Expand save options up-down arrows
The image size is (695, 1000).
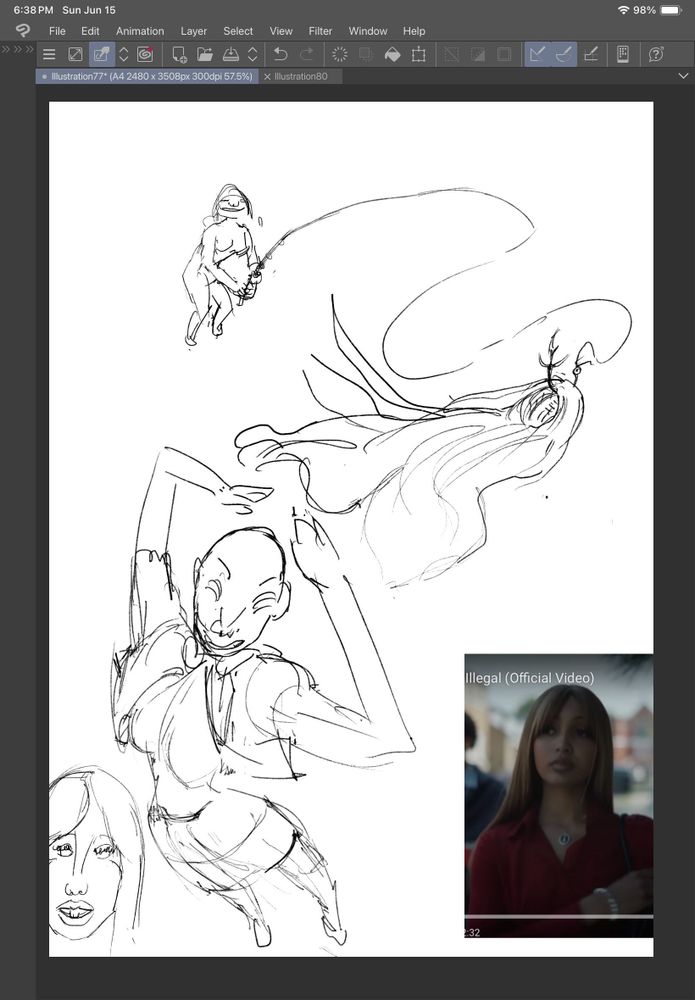point(252,55)
